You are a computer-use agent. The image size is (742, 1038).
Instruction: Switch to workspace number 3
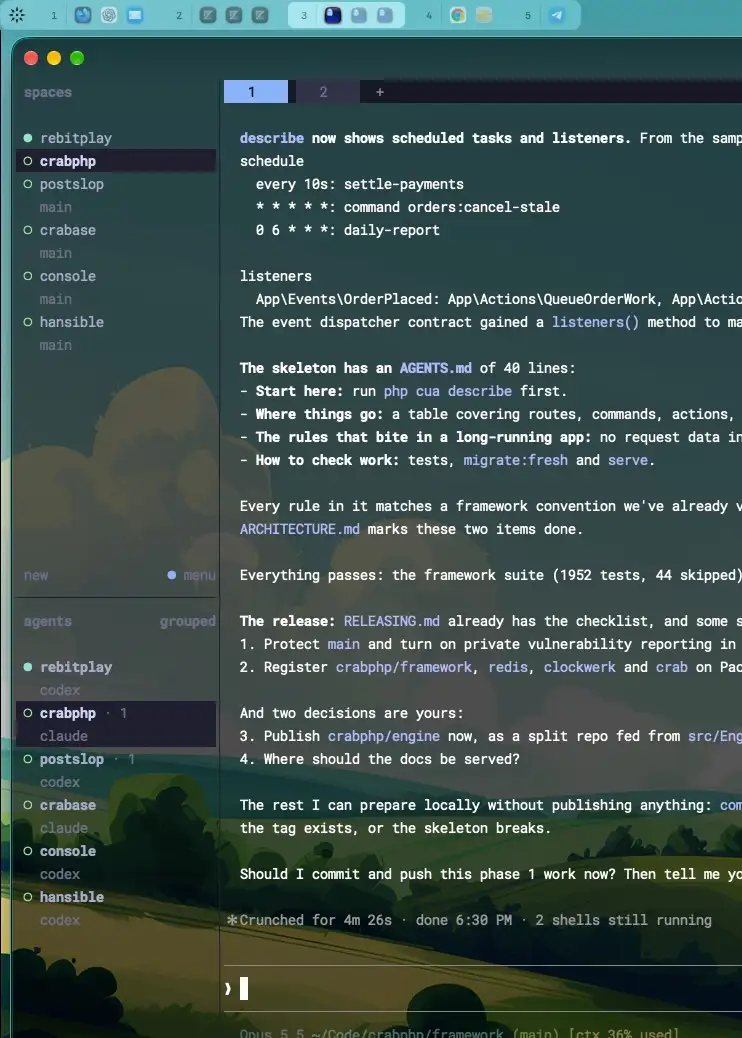(x=304, y=15)
